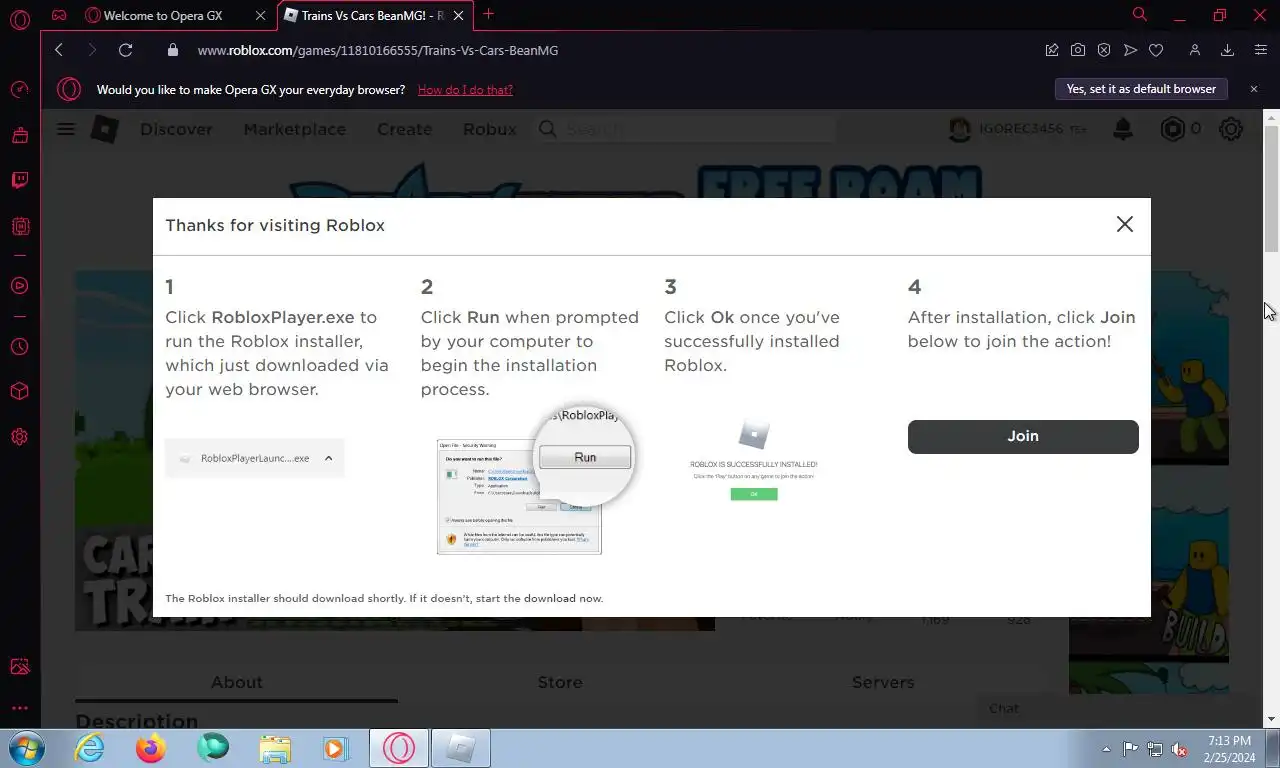Switch to the Servers tab
The height and width of the screenshot is (768, 1280).
tap(883, 682)
